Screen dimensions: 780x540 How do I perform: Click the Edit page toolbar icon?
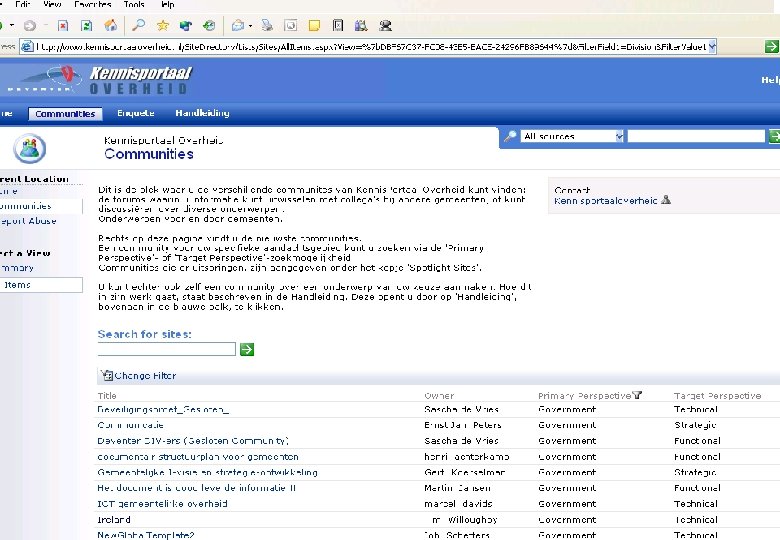tap(291, 25)
